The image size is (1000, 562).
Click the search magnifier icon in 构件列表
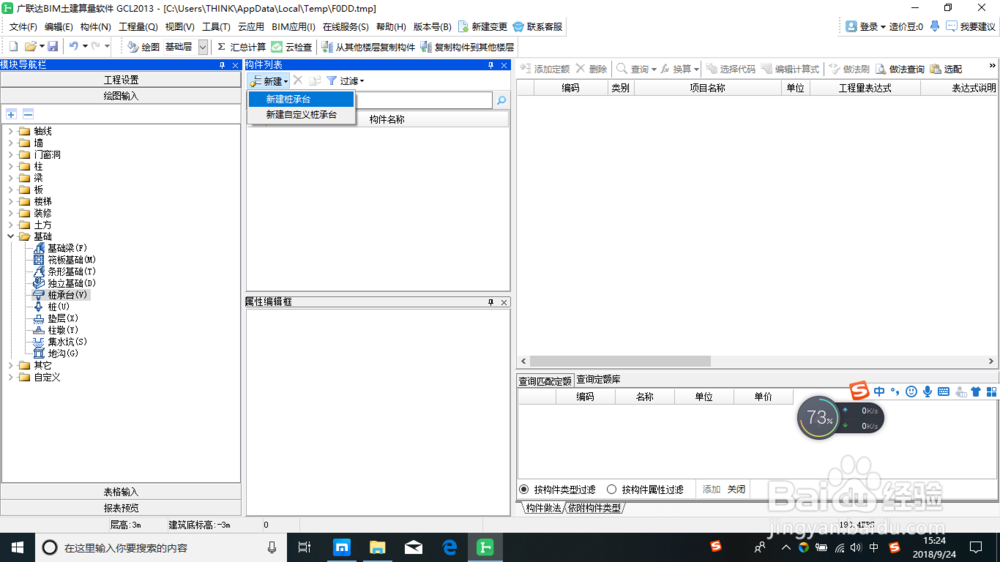501,100
